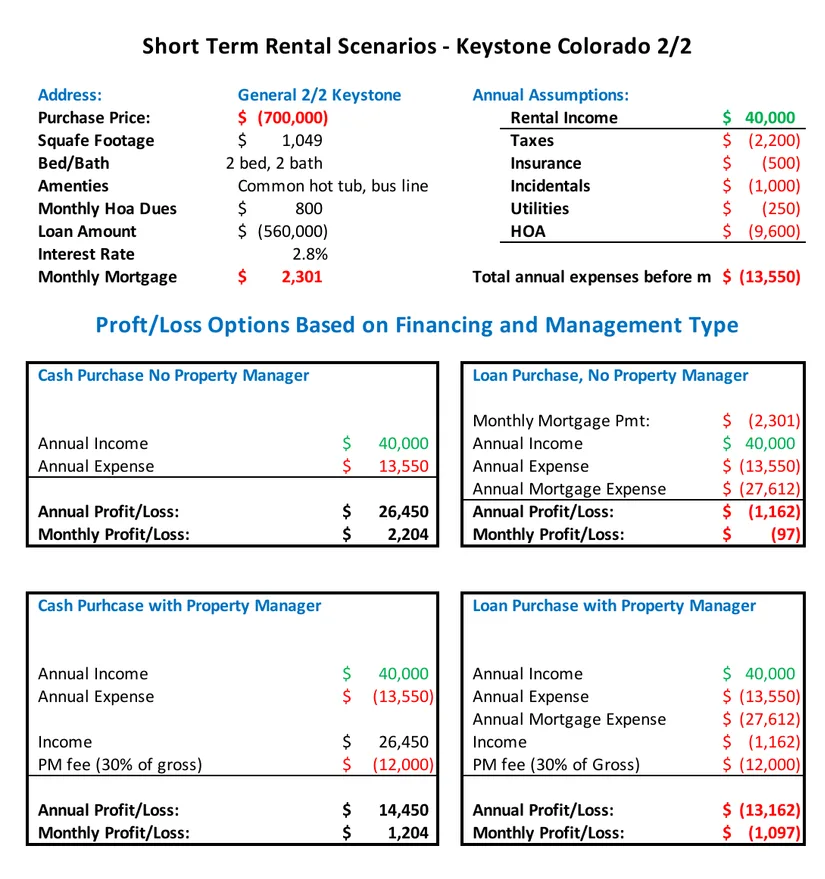Select the 'Annual Assumptions:' heading
The height and width of the screenshot is (879, 825).
tap(550, 95)
